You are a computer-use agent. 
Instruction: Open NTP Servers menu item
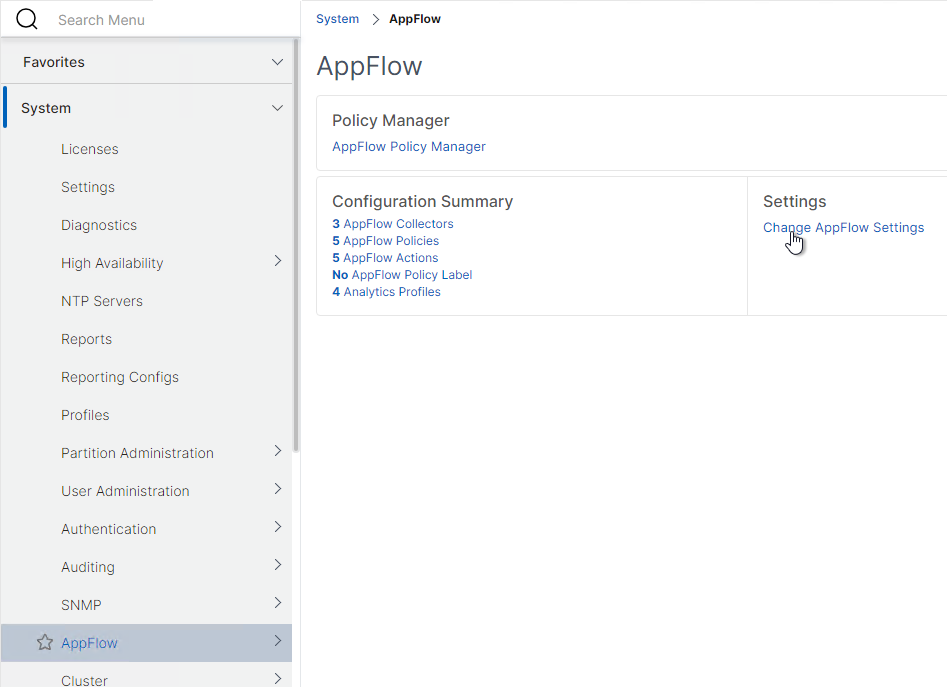101,301
